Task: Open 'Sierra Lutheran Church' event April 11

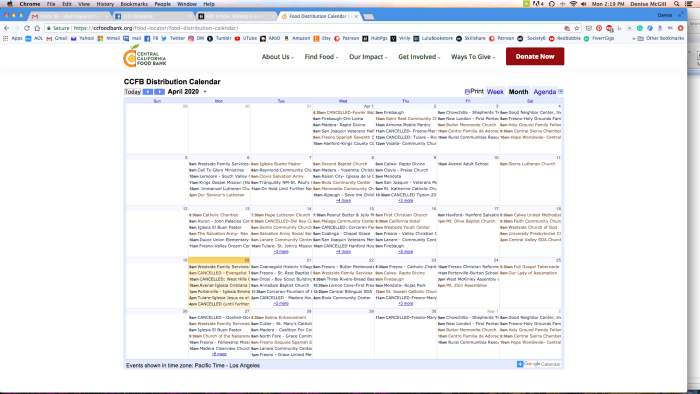Action: [x=528, y=164]
